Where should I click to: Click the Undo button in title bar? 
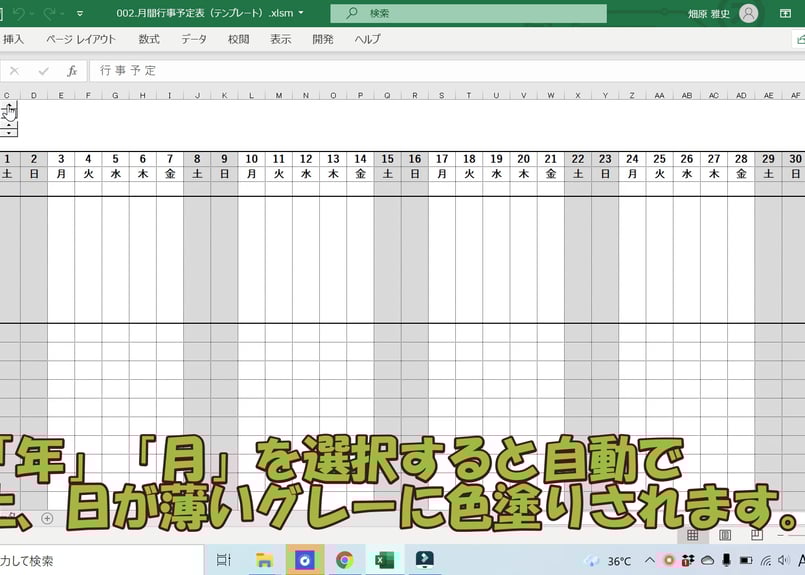19,14
